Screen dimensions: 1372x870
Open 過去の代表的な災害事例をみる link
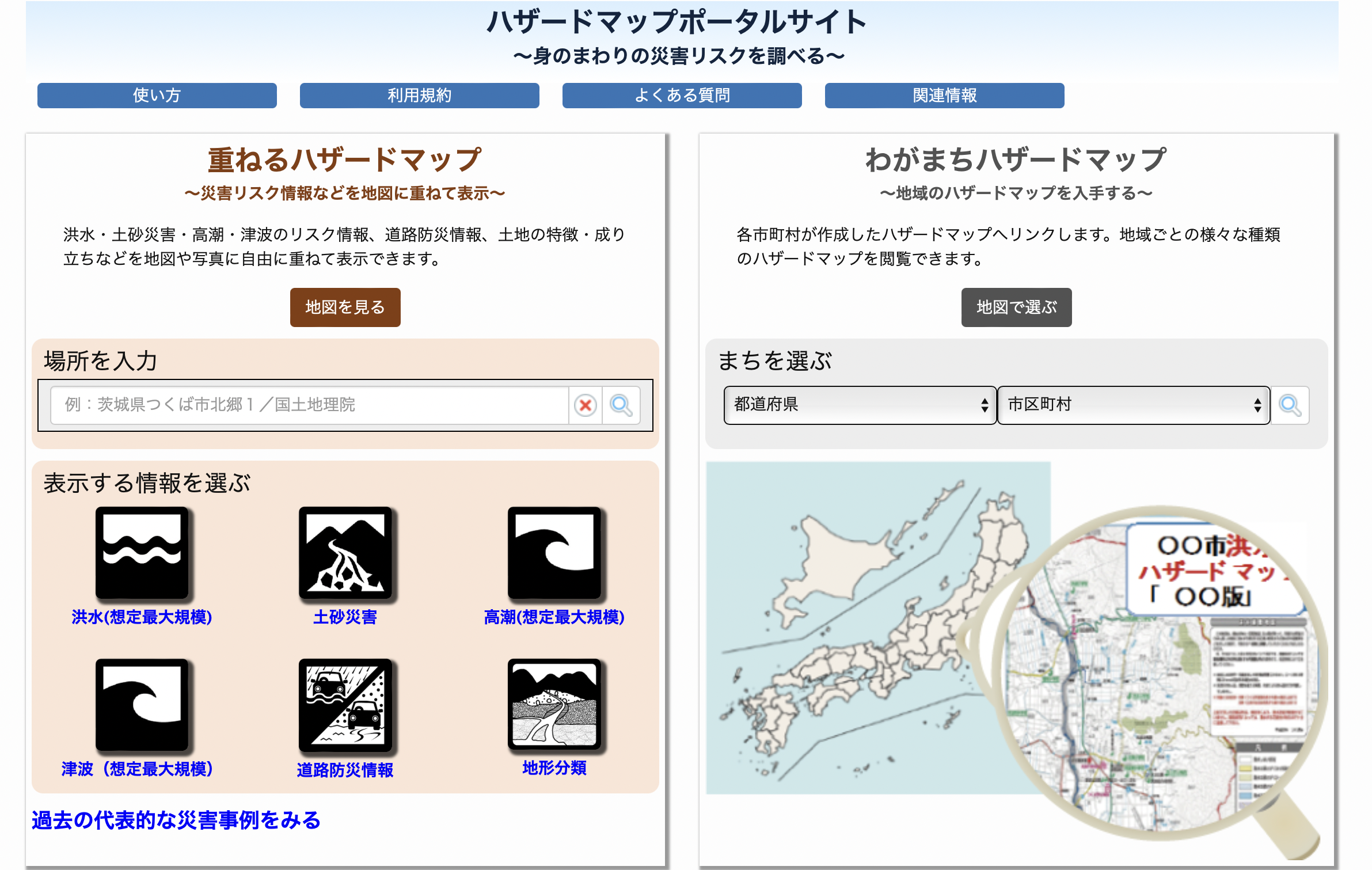point(176,820)
